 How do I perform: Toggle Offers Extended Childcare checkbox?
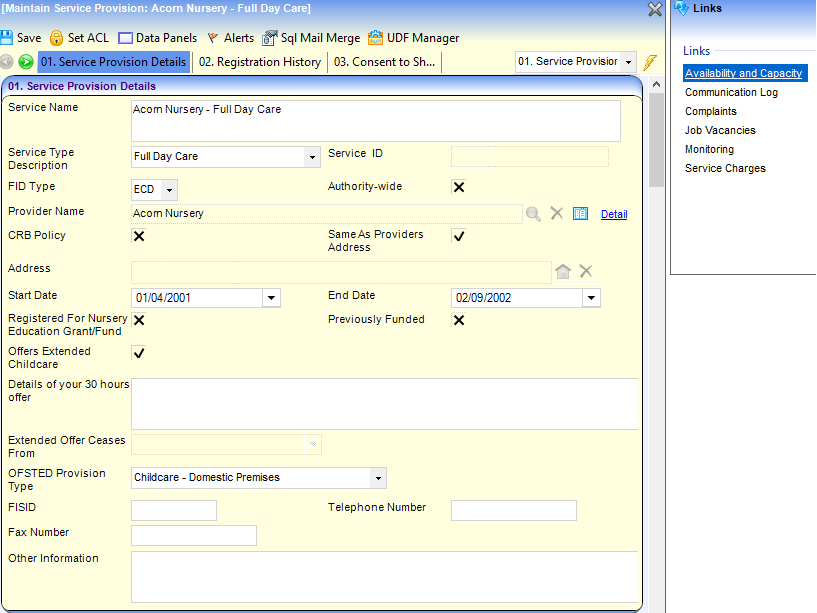tap(139, 353)
